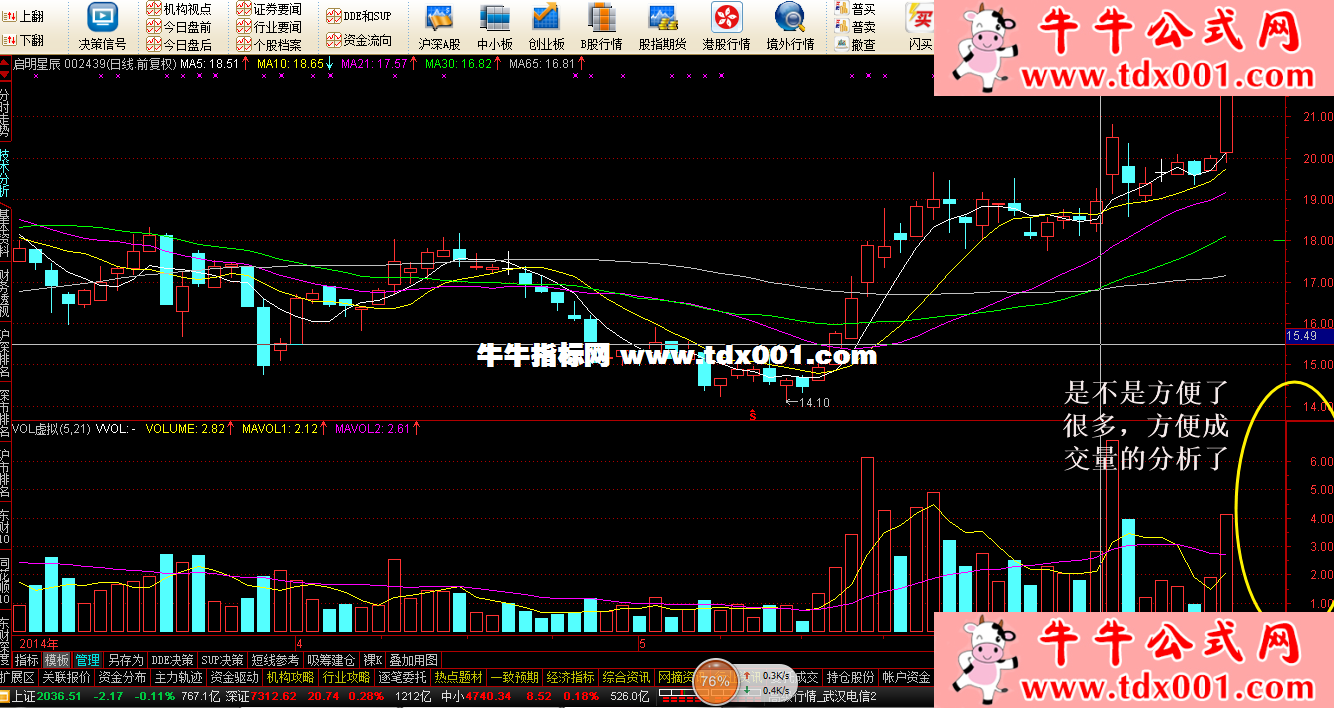The image size is (1334, 708).
Task: Open 港股行情 Hong Kong quotes icon
Action: coord(726,28)
